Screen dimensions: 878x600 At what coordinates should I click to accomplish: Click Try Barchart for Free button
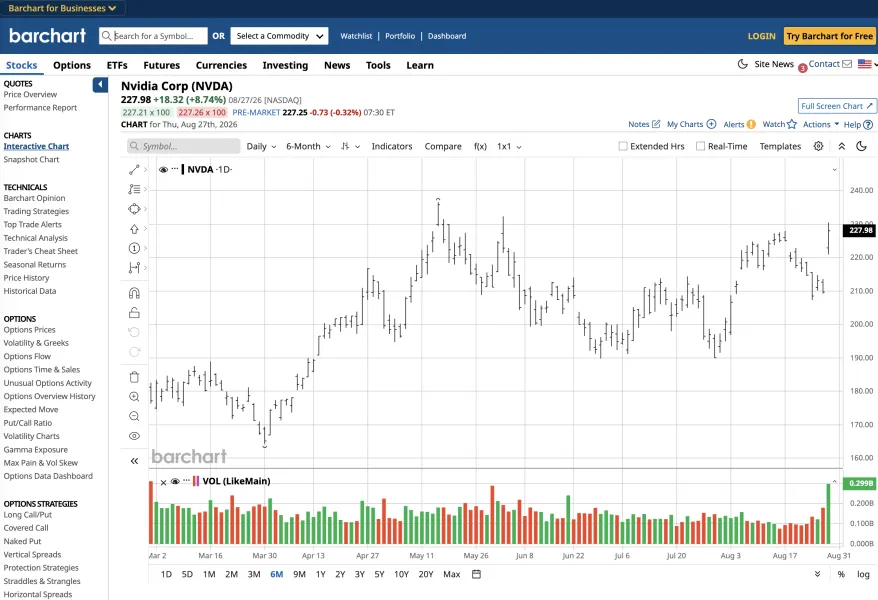[829, 36]
